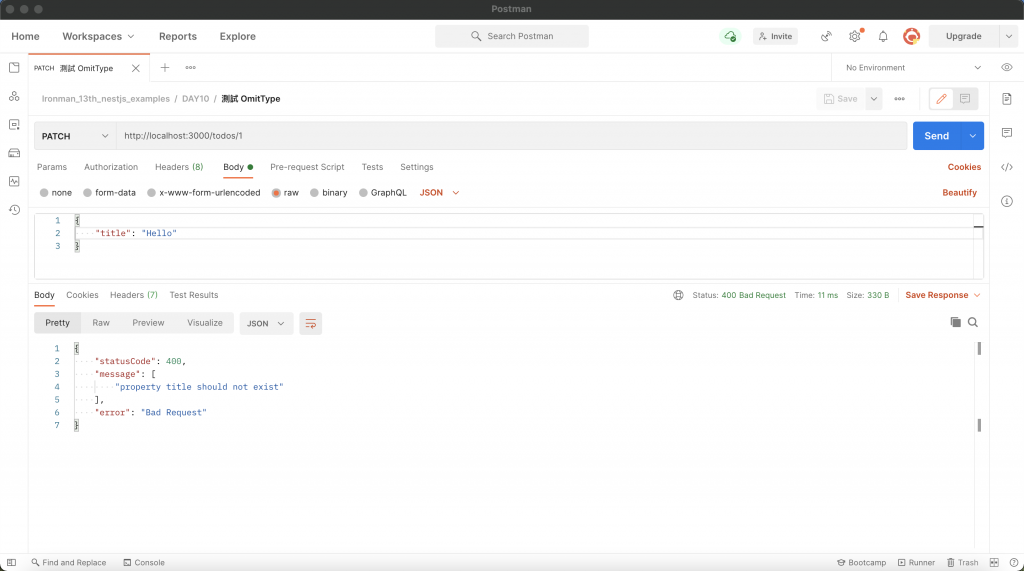The height and width of the screenshot is (571, 1024).
Task: Open Test Results tab
Action: click(x=194, y=295)
